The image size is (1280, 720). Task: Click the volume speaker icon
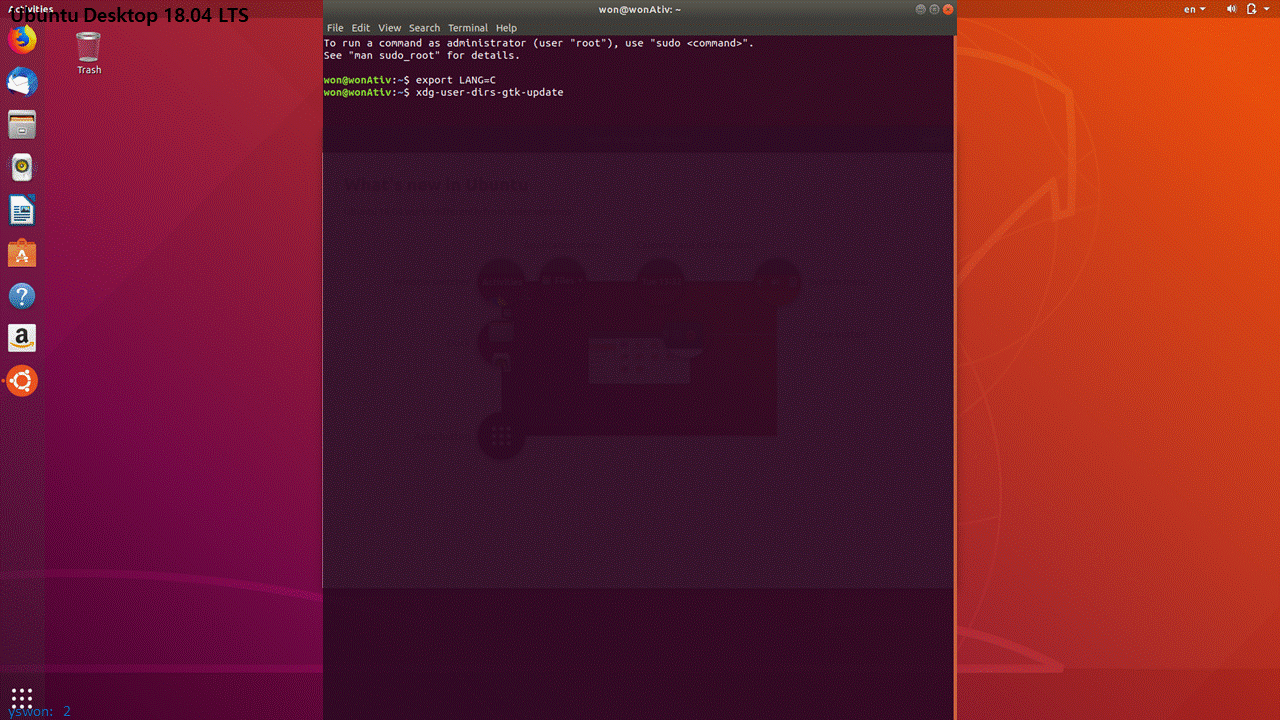pos(1231,9)
